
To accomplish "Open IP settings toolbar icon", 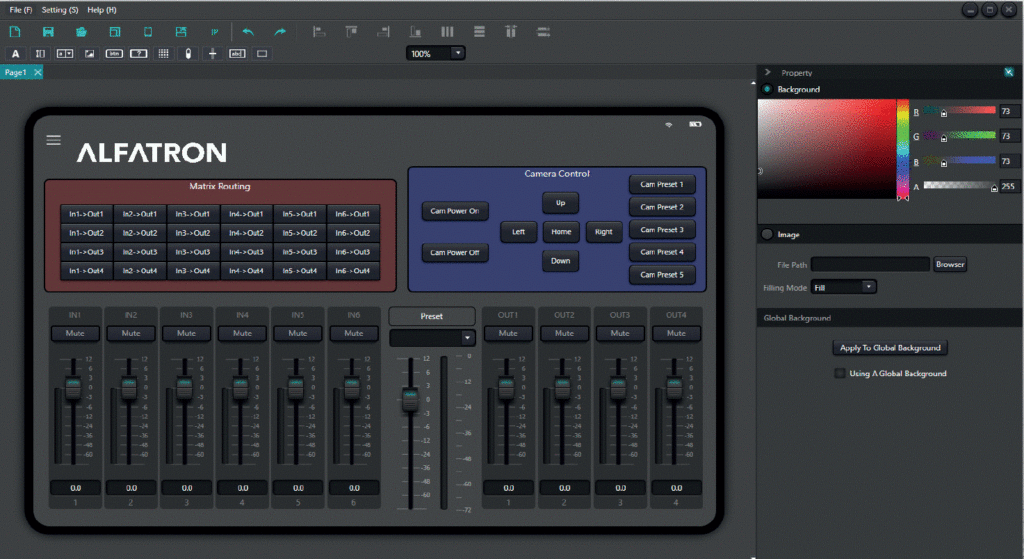I will (x=214, y=31).
